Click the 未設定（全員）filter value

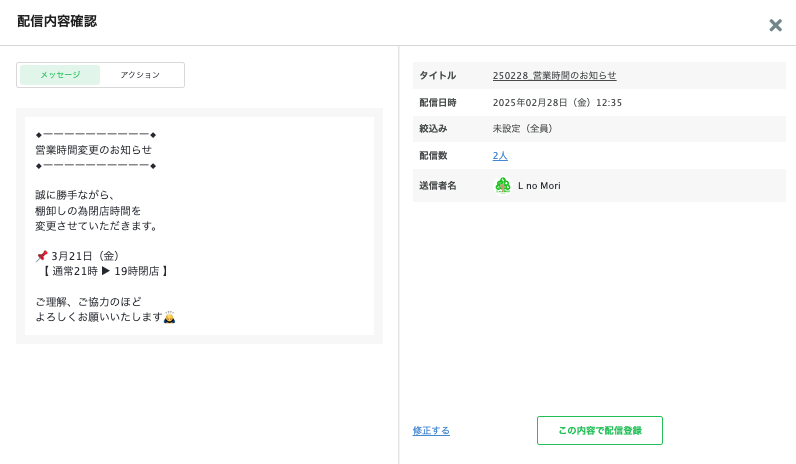[x=523, y=129]
